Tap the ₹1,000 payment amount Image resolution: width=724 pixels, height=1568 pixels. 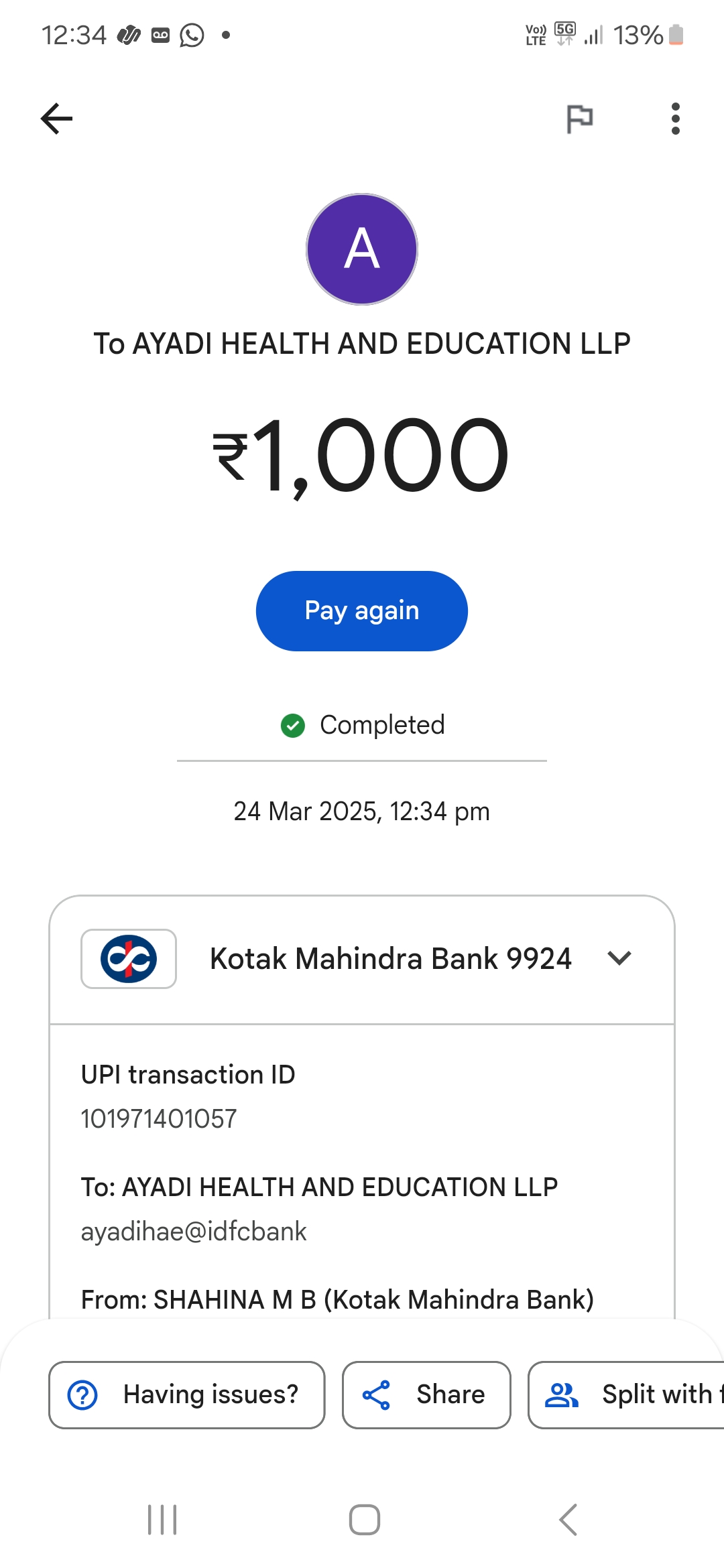(x=362, y=456)
